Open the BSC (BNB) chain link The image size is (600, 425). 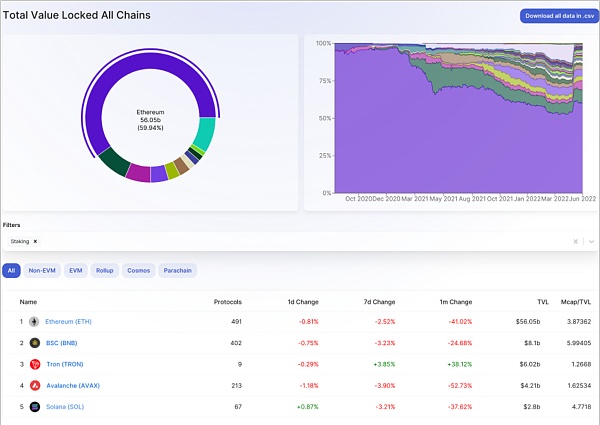pyautogui.click(x=62, y=343)
